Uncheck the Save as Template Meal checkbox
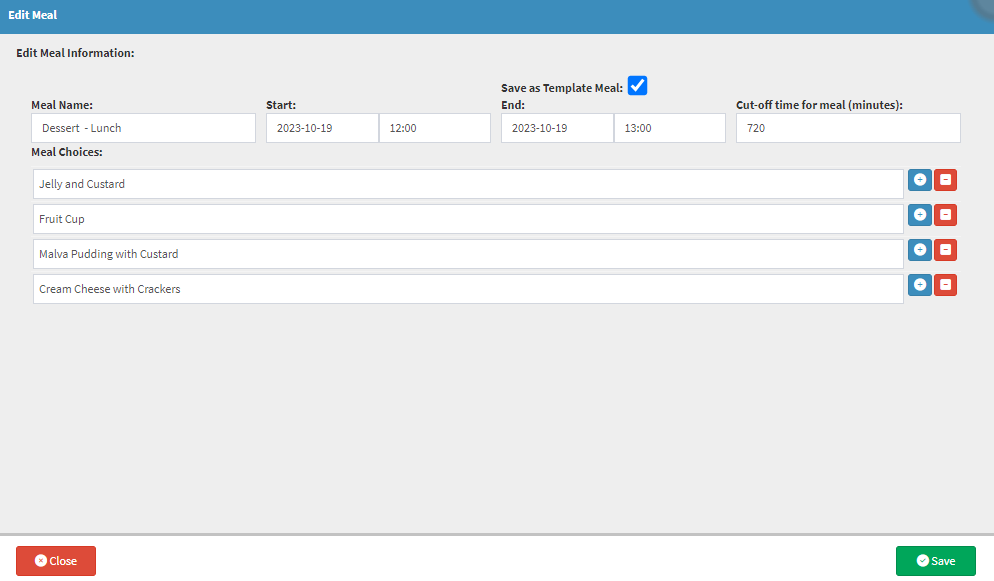This screenshot has height=581, width=994. tap(637, 86)
